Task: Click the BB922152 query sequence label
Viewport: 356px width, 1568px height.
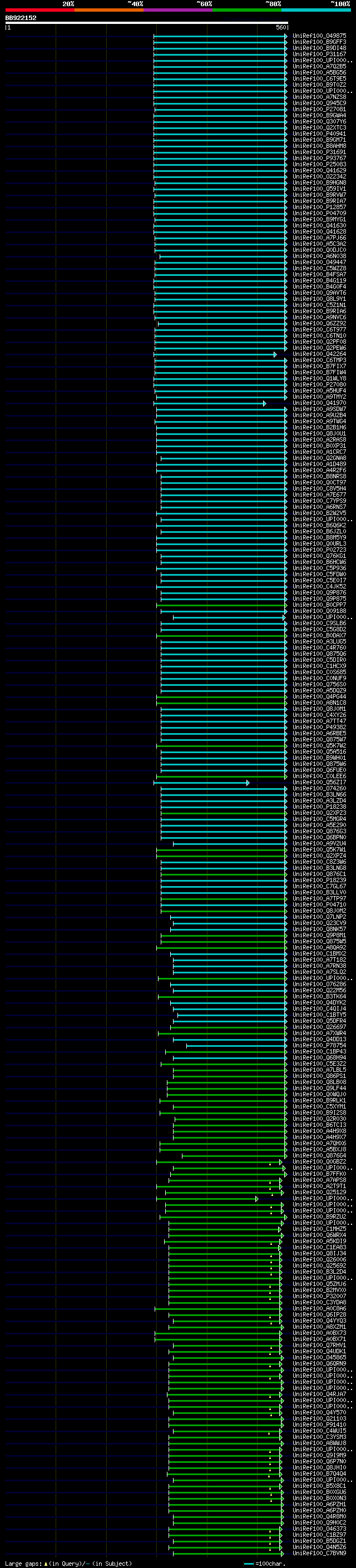Action: tap(21, 18)
